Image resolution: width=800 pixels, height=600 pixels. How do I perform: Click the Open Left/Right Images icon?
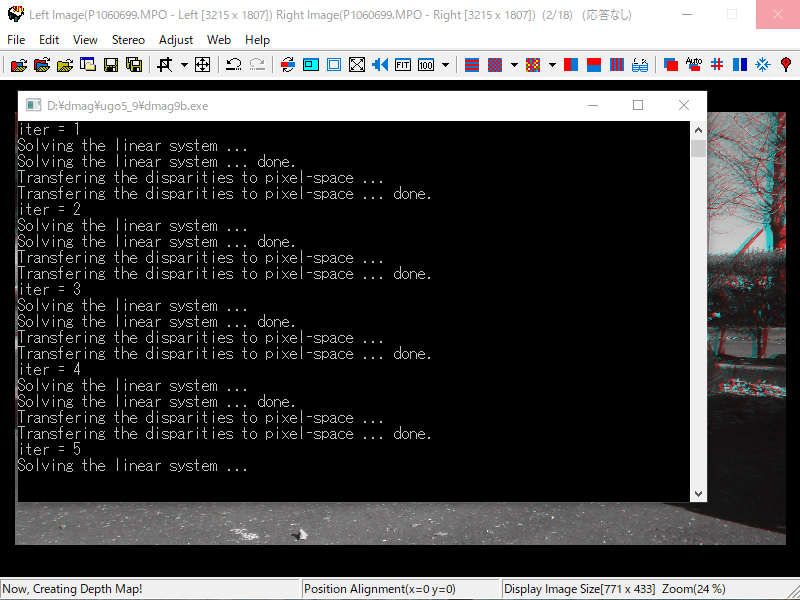(x=42, y=65)
